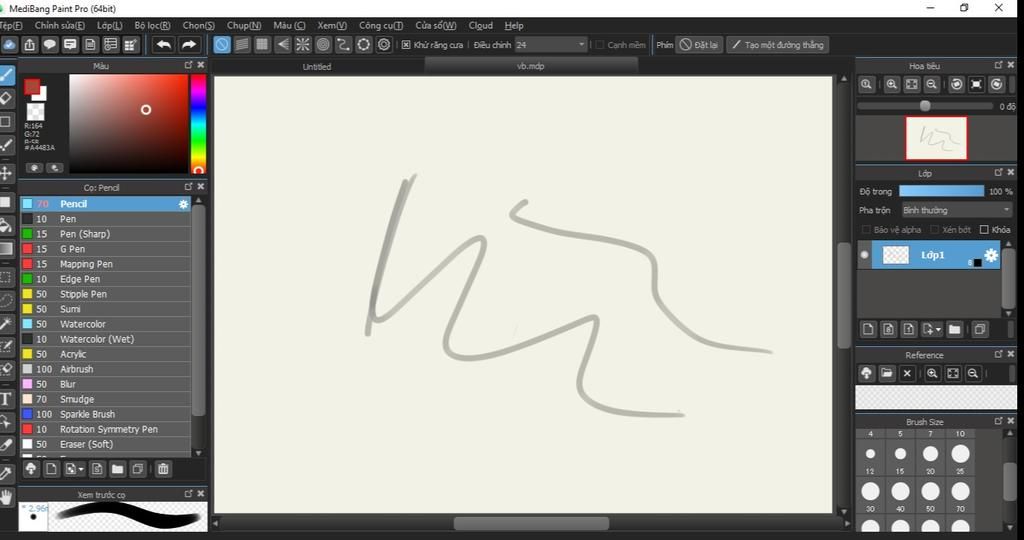Open the Chỉnh sửa menu
This screenshot has height=540, width=1024.
[x=59, y=25]
